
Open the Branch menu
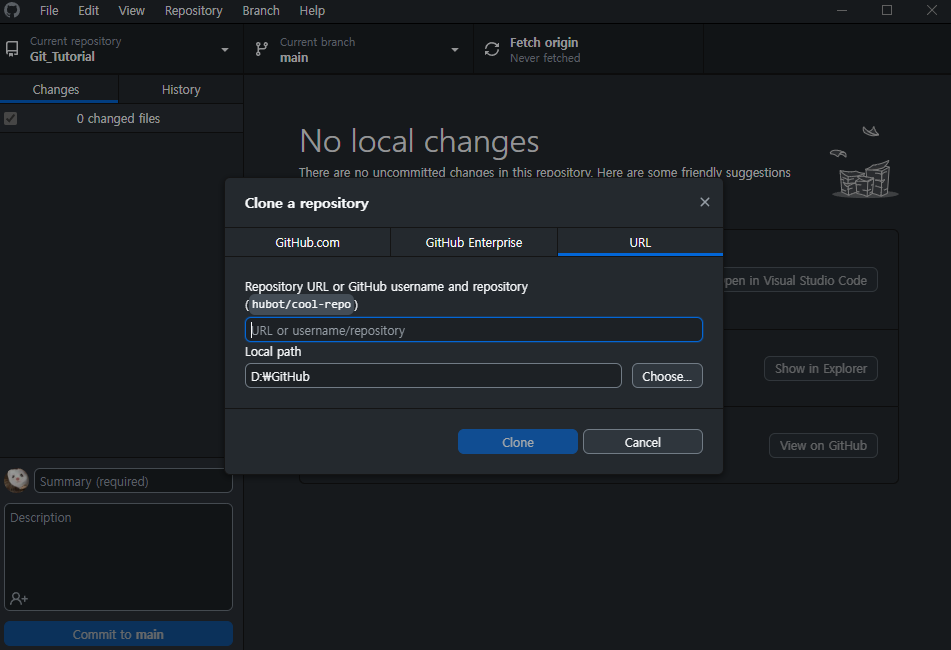tap(261, 10)
